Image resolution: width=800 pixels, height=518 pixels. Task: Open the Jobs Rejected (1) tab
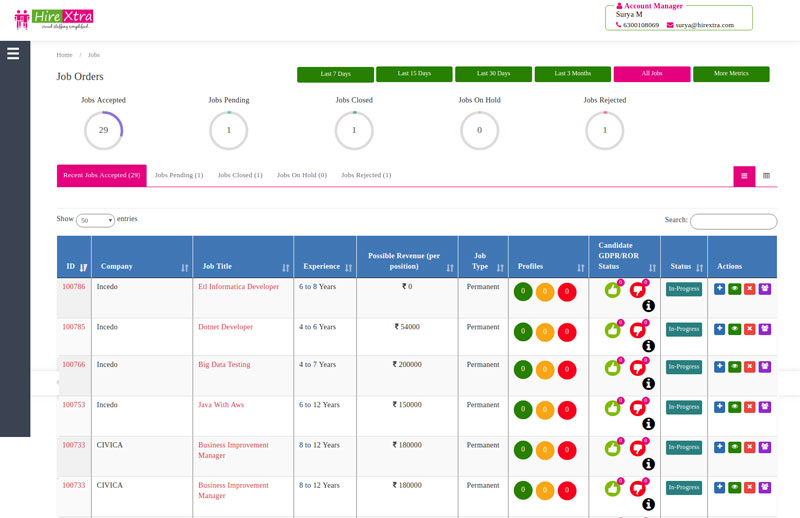click(366, 176)
